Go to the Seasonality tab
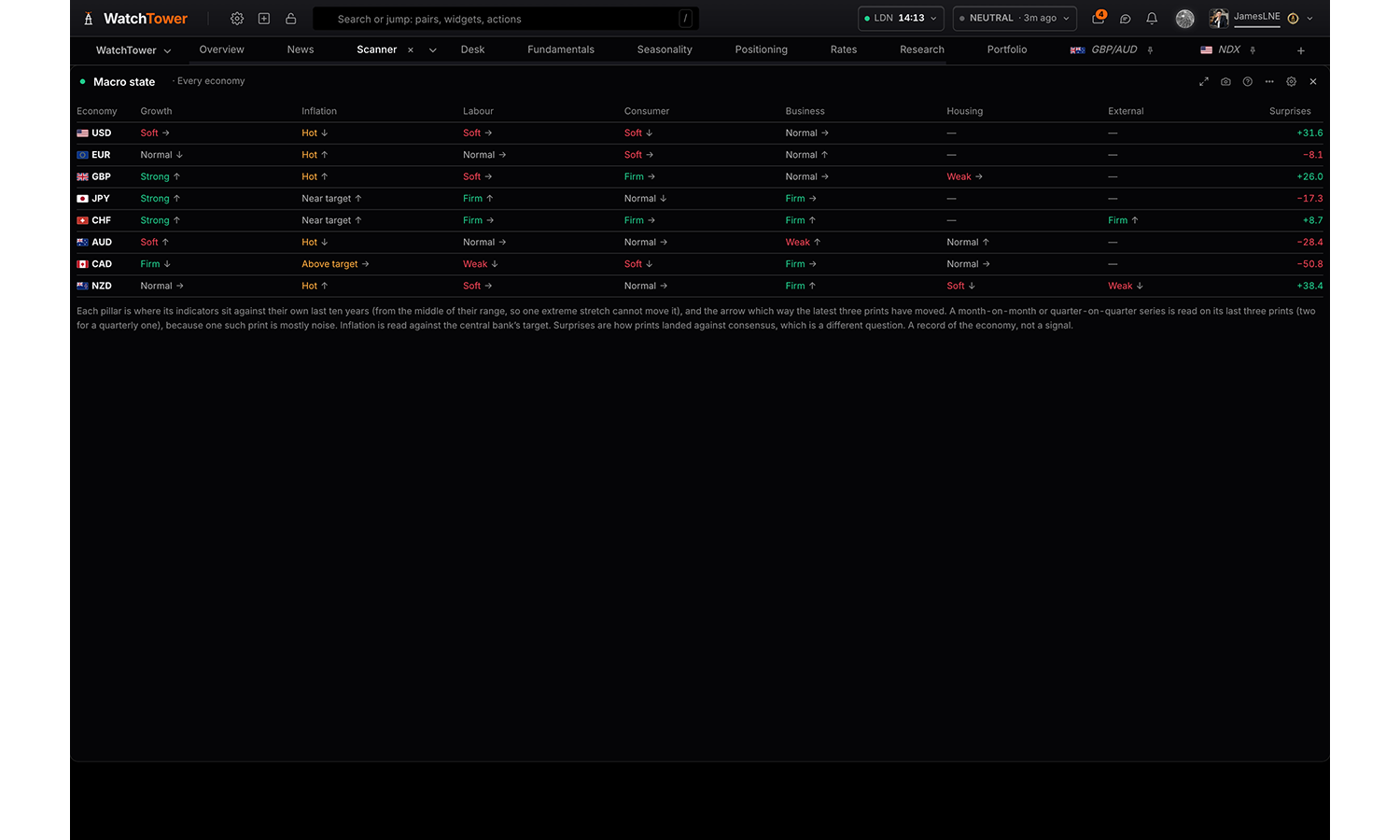The width and height of the screenshot is (1400, 840). (665, 49)
